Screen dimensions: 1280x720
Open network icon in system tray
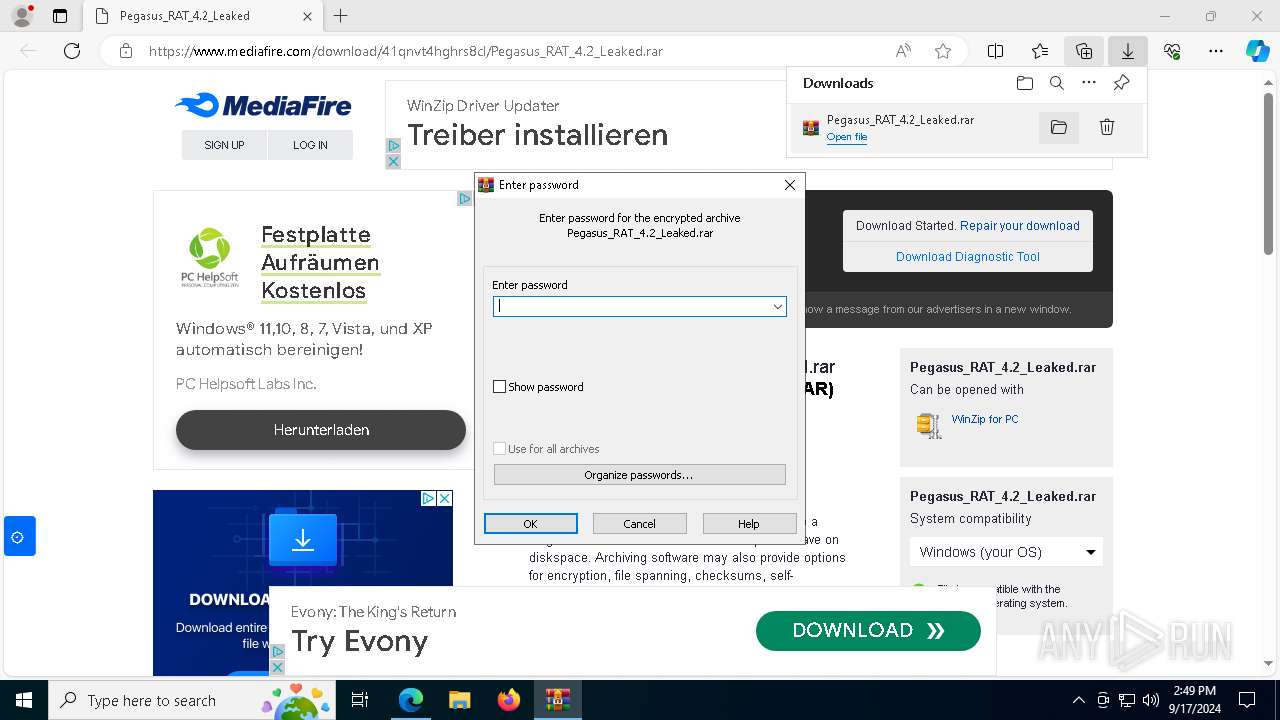(1127, 700)
